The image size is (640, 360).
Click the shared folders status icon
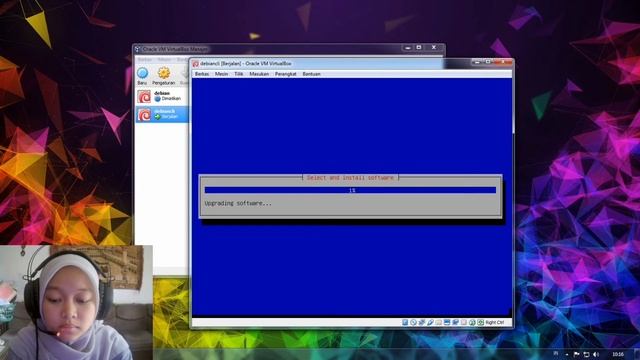coord(438,322)
